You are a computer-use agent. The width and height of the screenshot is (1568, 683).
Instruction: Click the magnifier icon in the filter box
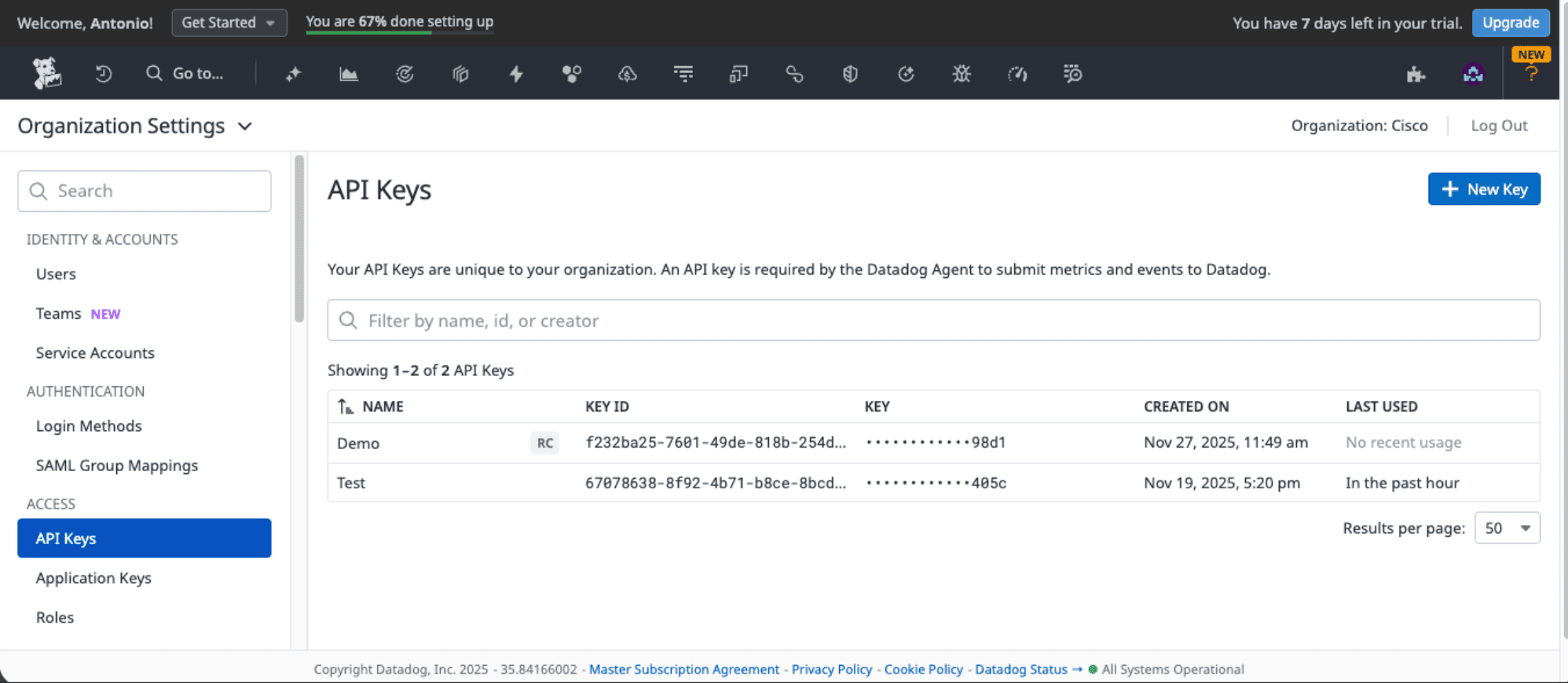348,320
